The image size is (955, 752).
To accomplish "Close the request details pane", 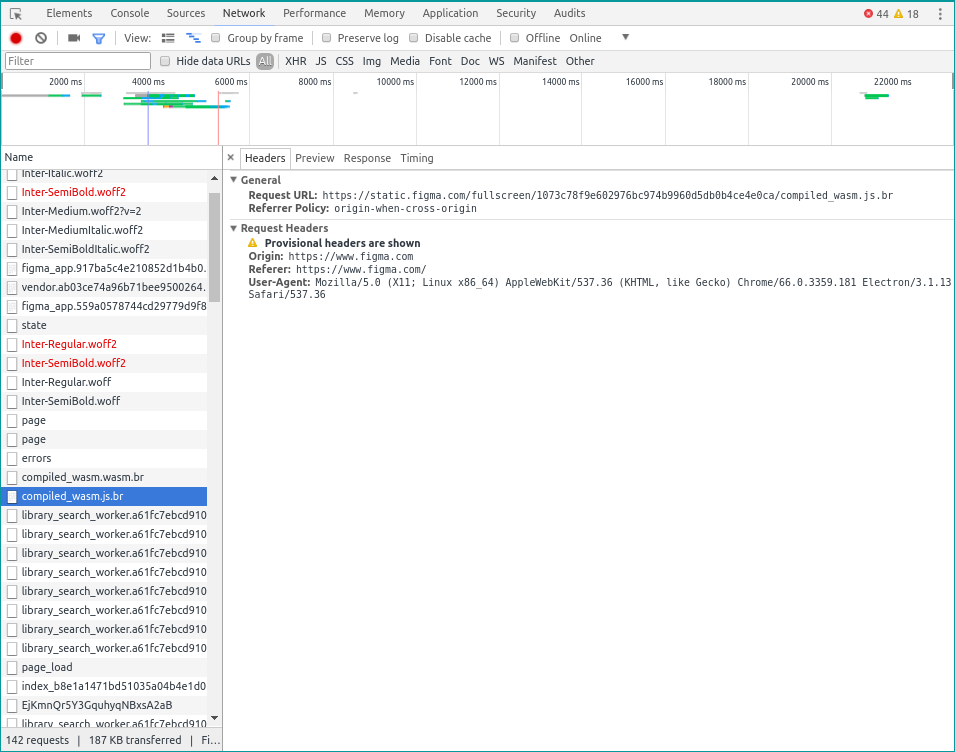I will [231, 158].
